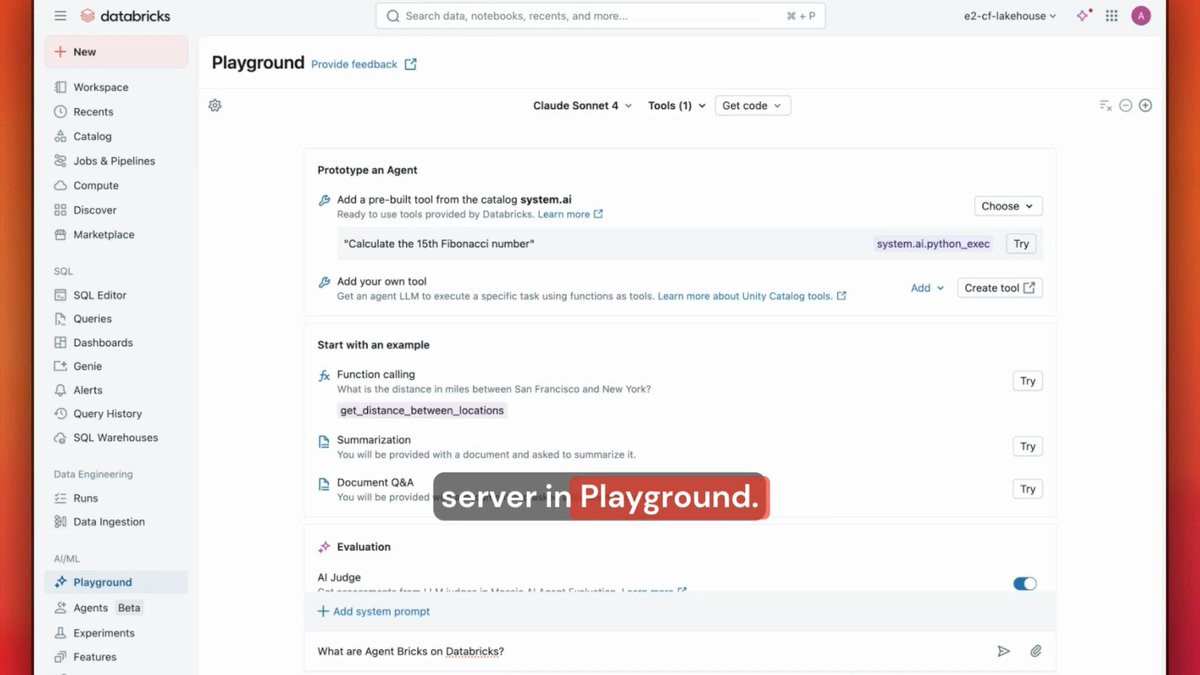Expand the Add your own tool dropdown
This screenshot has height=675, width=1200.
[927, 288]
